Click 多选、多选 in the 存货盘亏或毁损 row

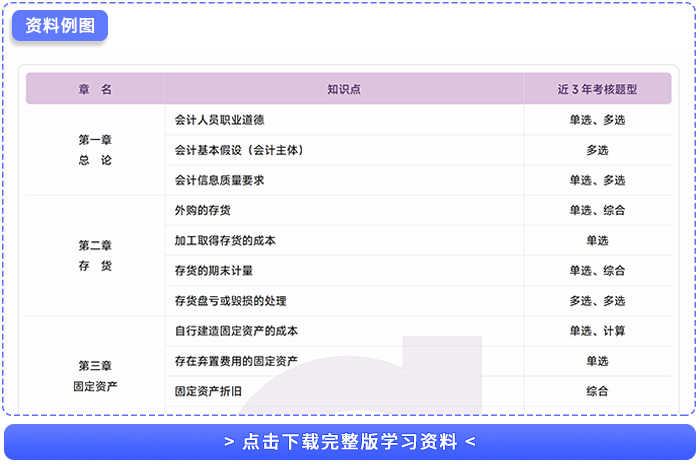click(x=597, y=300)
